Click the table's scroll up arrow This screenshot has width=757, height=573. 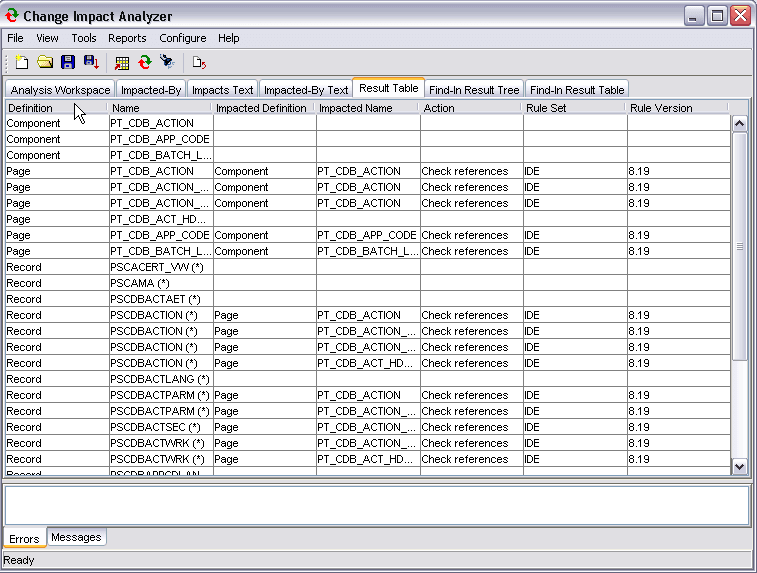[740, 124]
